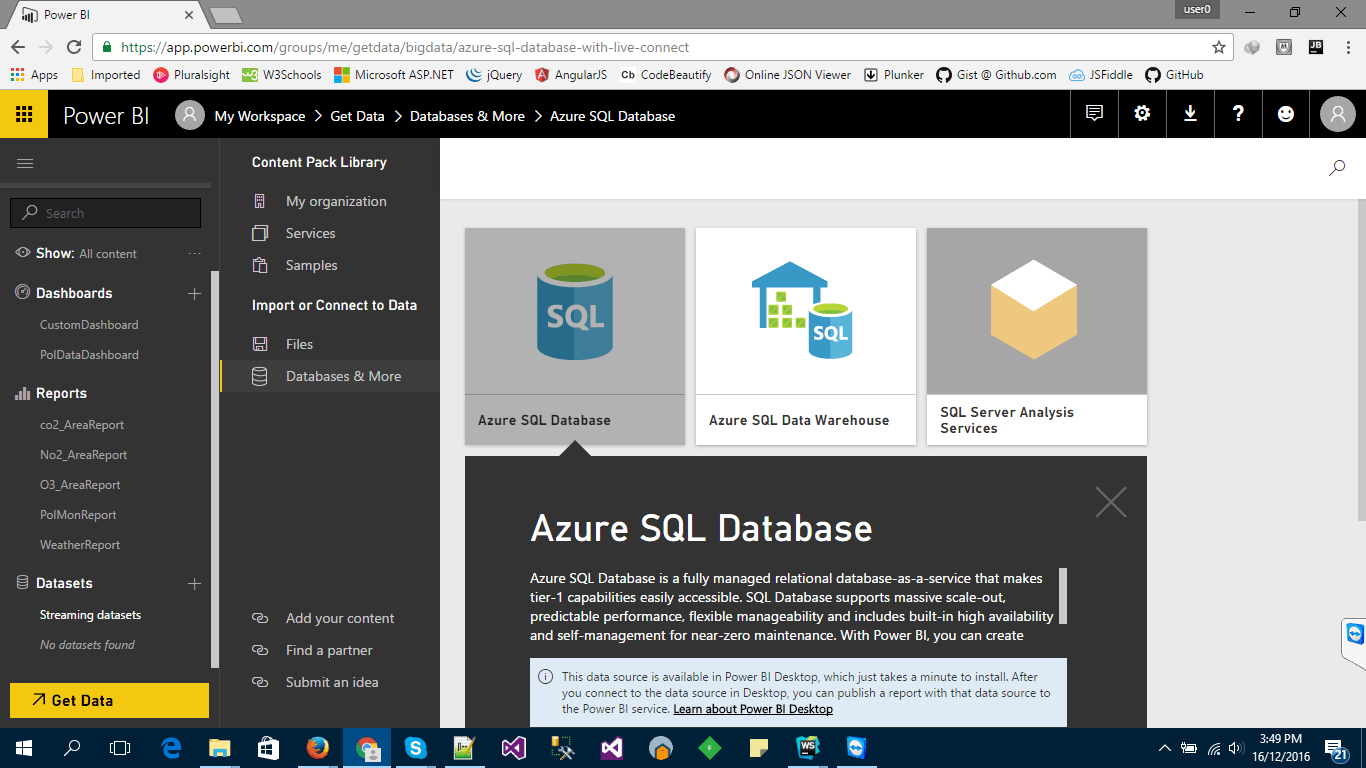Go to My Workspace breadcrumb

coord(260,116)
